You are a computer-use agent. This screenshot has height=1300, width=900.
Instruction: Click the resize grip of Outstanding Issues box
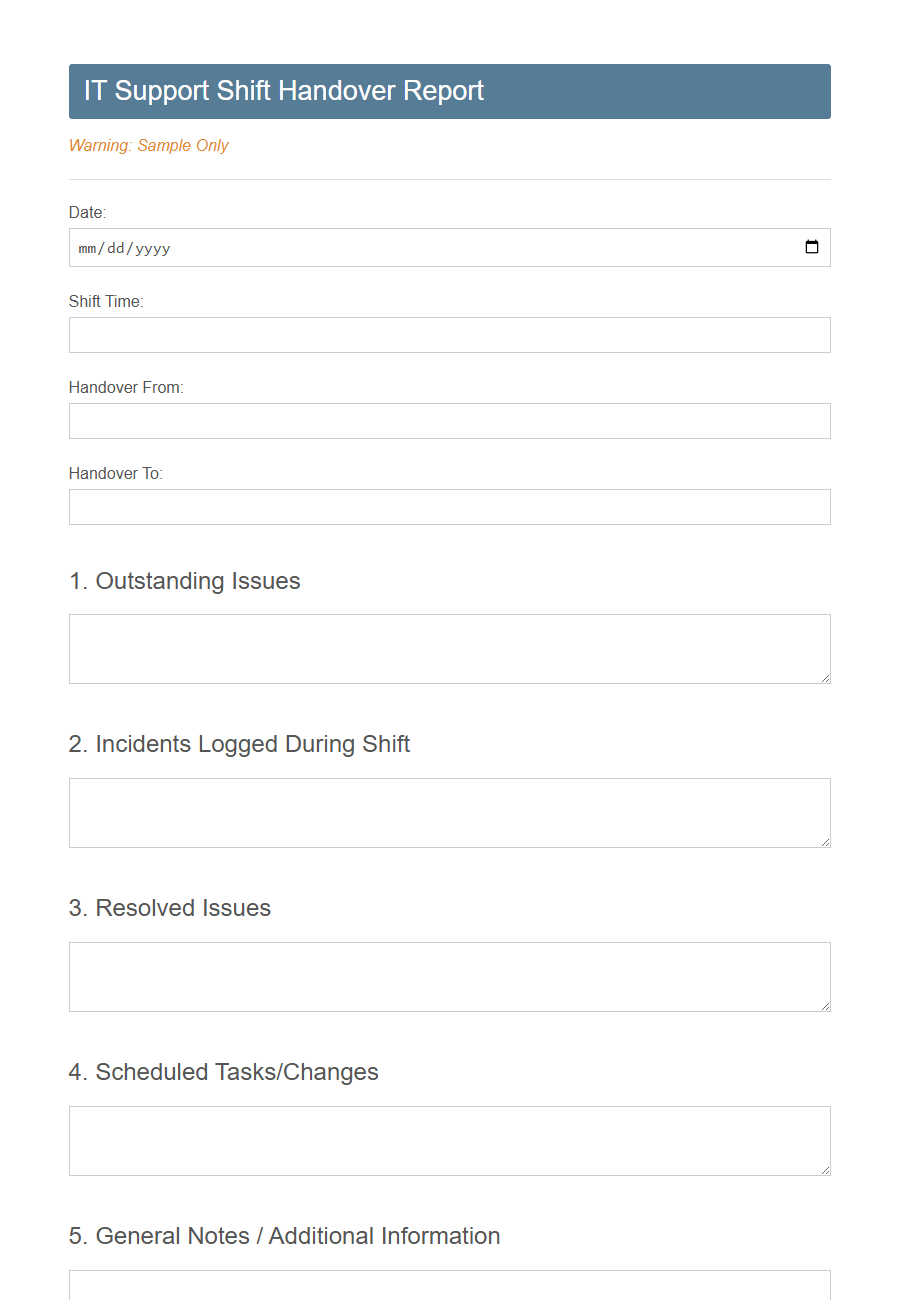[825, 679]
